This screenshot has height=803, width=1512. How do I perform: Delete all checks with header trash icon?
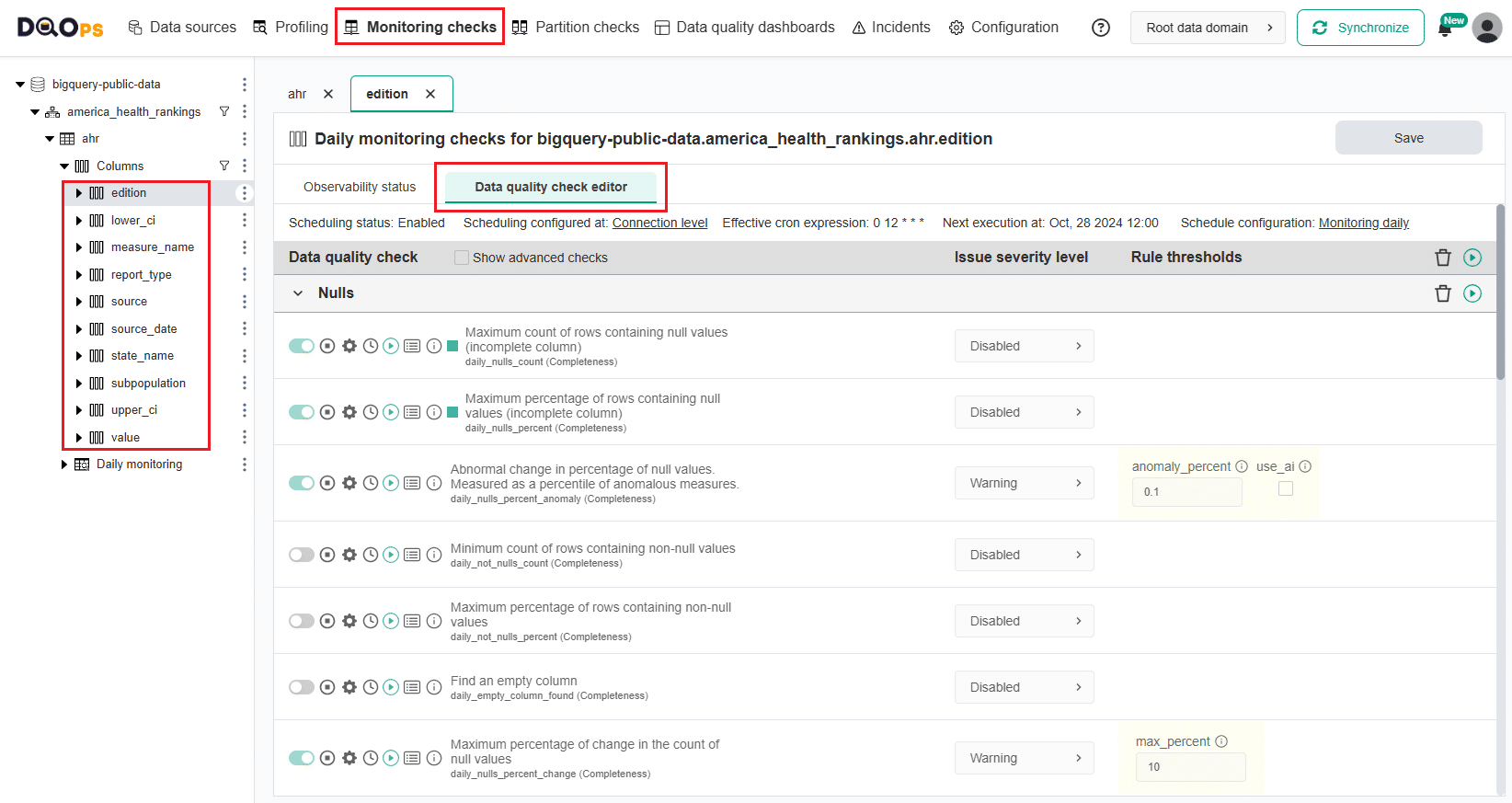[1443, 258]
